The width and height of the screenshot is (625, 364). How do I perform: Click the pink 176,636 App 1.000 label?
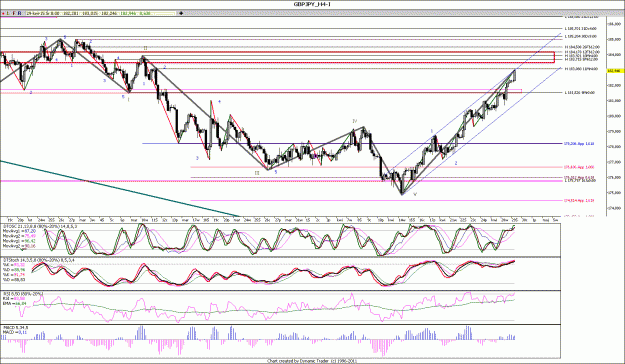tap(579, 167)
